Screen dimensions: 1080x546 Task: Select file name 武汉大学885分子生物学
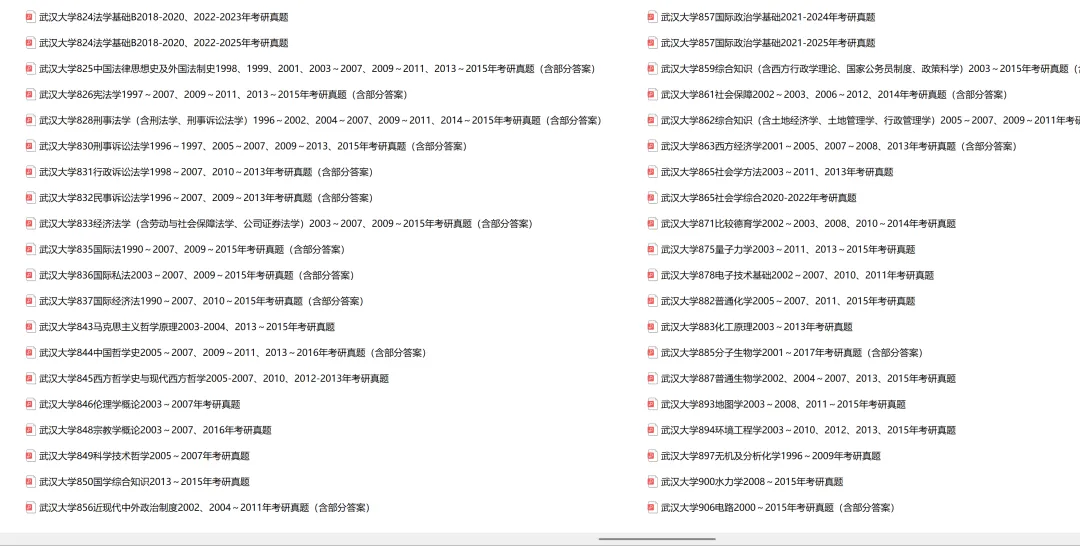792,353
